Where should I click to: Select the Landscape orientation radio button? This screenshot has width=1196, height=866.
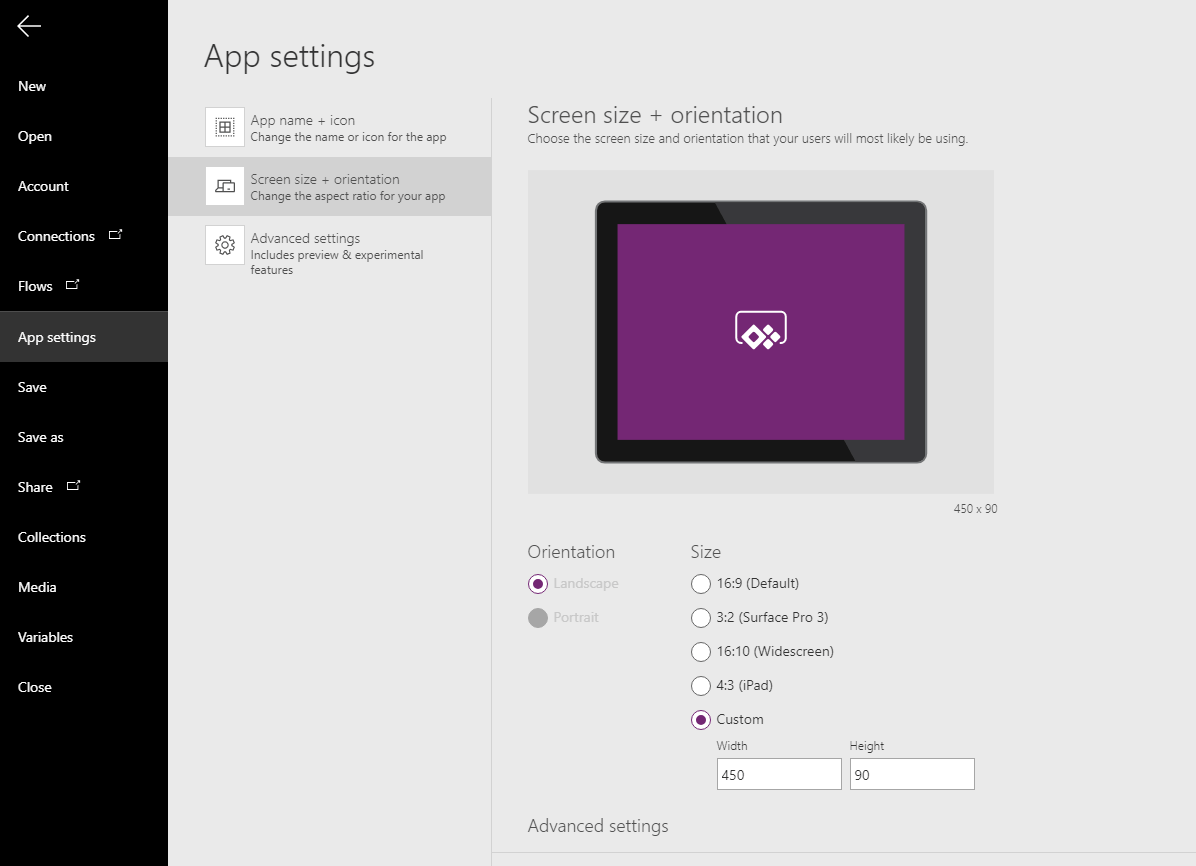click(538, 584)
